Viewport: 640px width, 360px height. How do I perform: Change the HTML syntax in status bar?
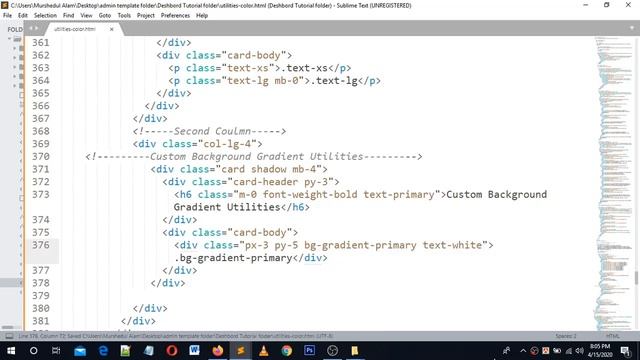tap(613, 336)
